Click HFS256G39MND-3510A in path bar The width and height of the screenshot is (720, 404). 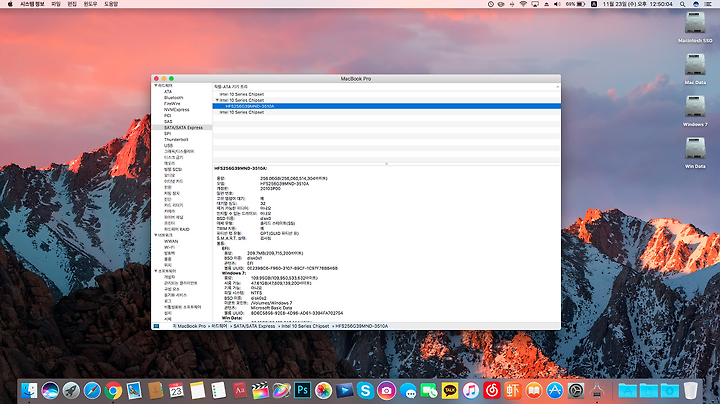362,326
